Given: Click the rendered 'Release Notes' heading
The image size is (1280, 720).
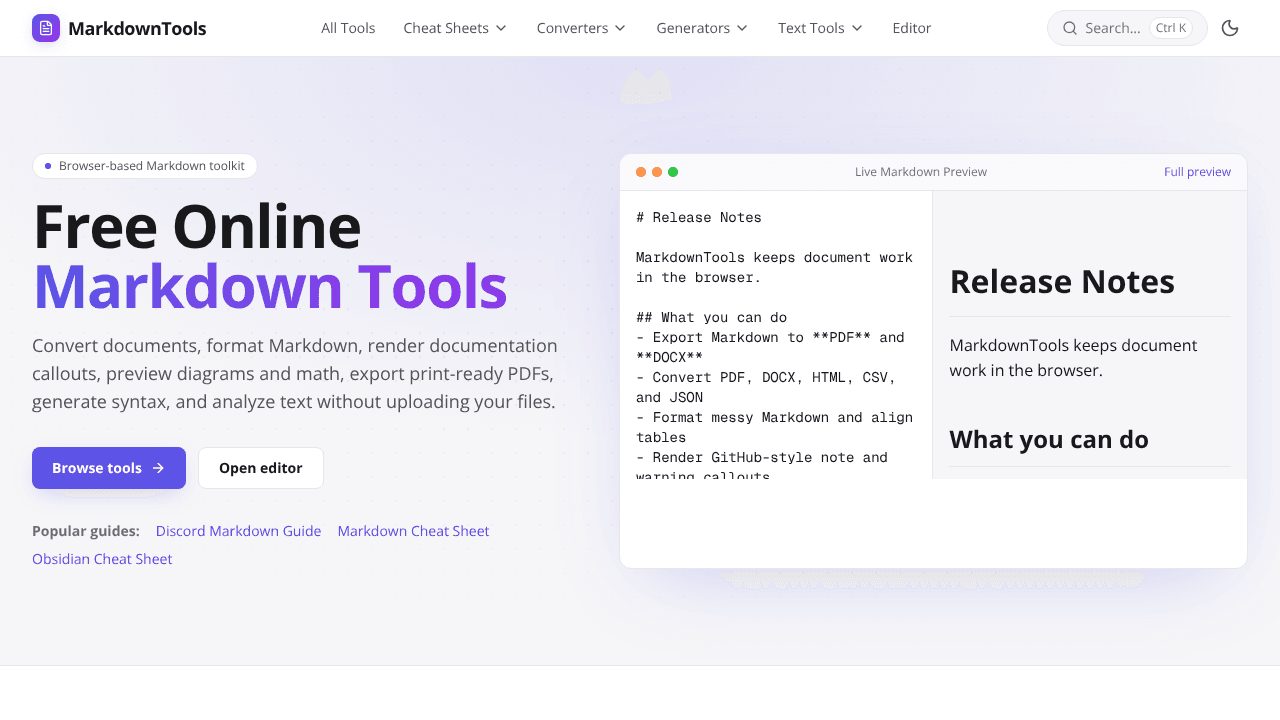Looking at the screenshot, I should point(1062,282).
